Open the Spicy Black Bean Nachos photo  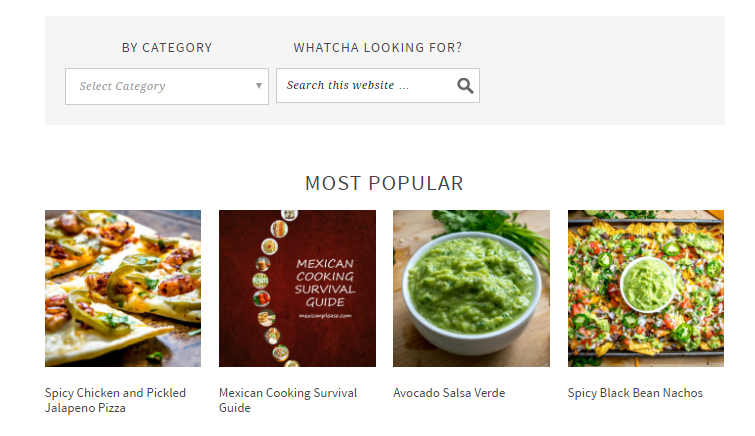pos(645,288)
